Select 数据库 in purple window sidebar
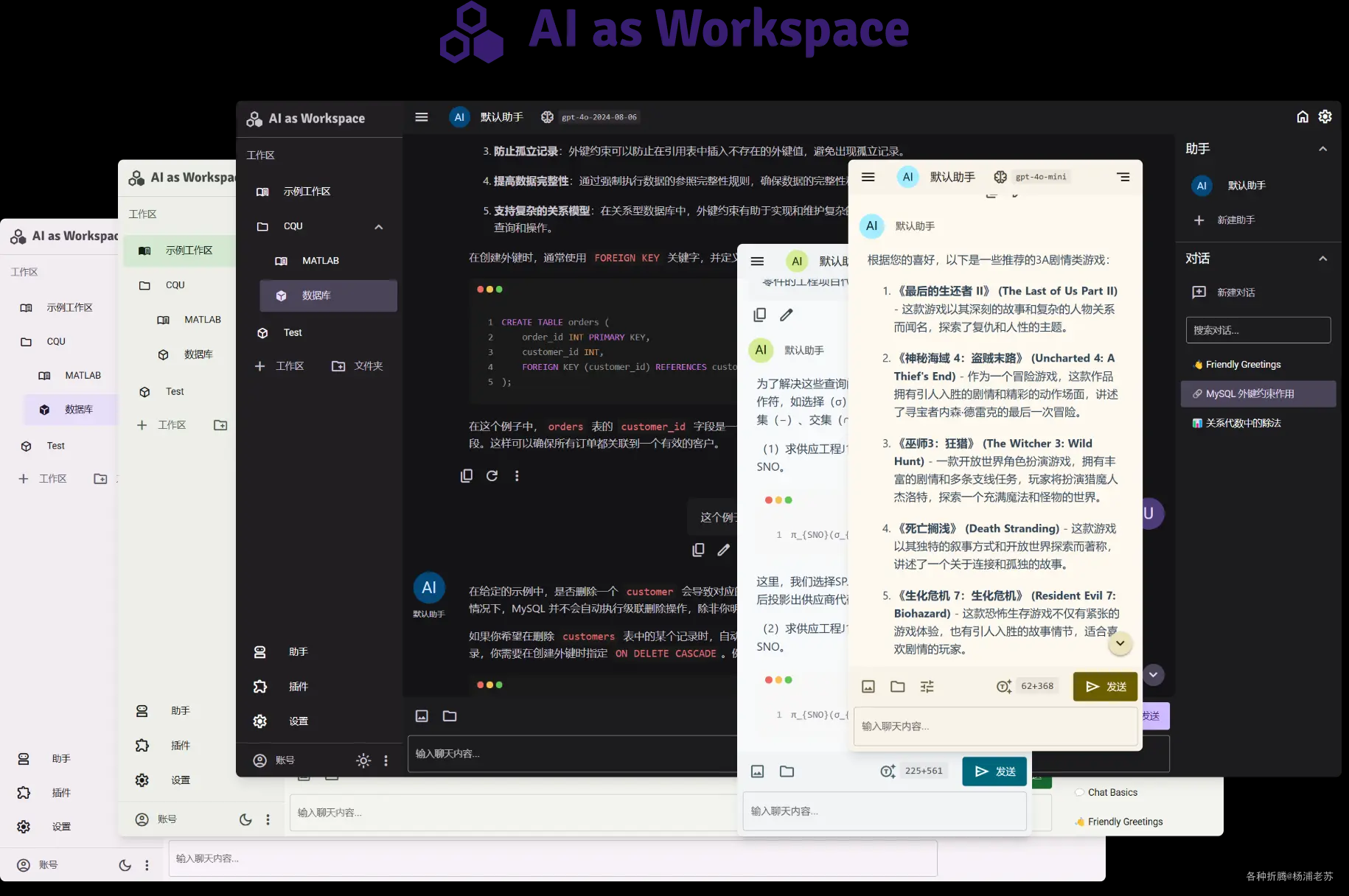This screenshot has height=896, width=1349. pos(71,410)
